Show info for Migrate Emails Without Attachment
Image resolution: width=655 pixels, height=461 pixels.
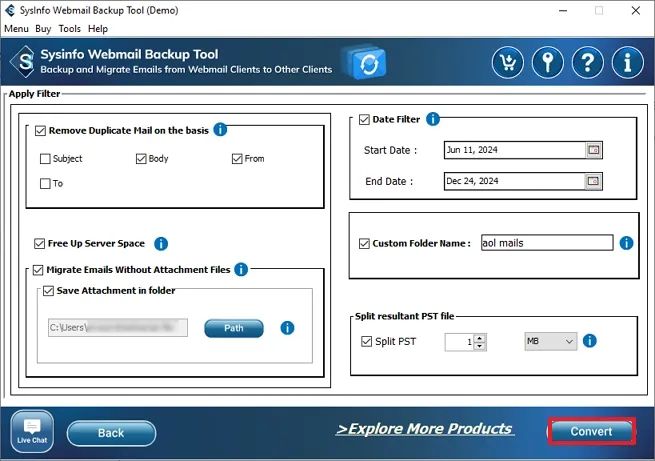point(241,269)
